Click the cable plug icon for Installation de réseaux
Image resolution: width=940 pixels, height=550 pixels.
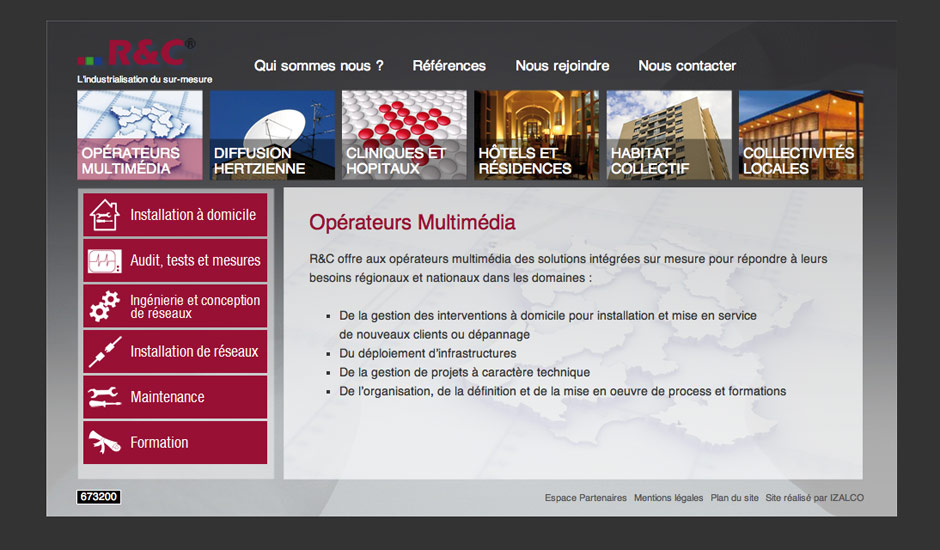104,352
